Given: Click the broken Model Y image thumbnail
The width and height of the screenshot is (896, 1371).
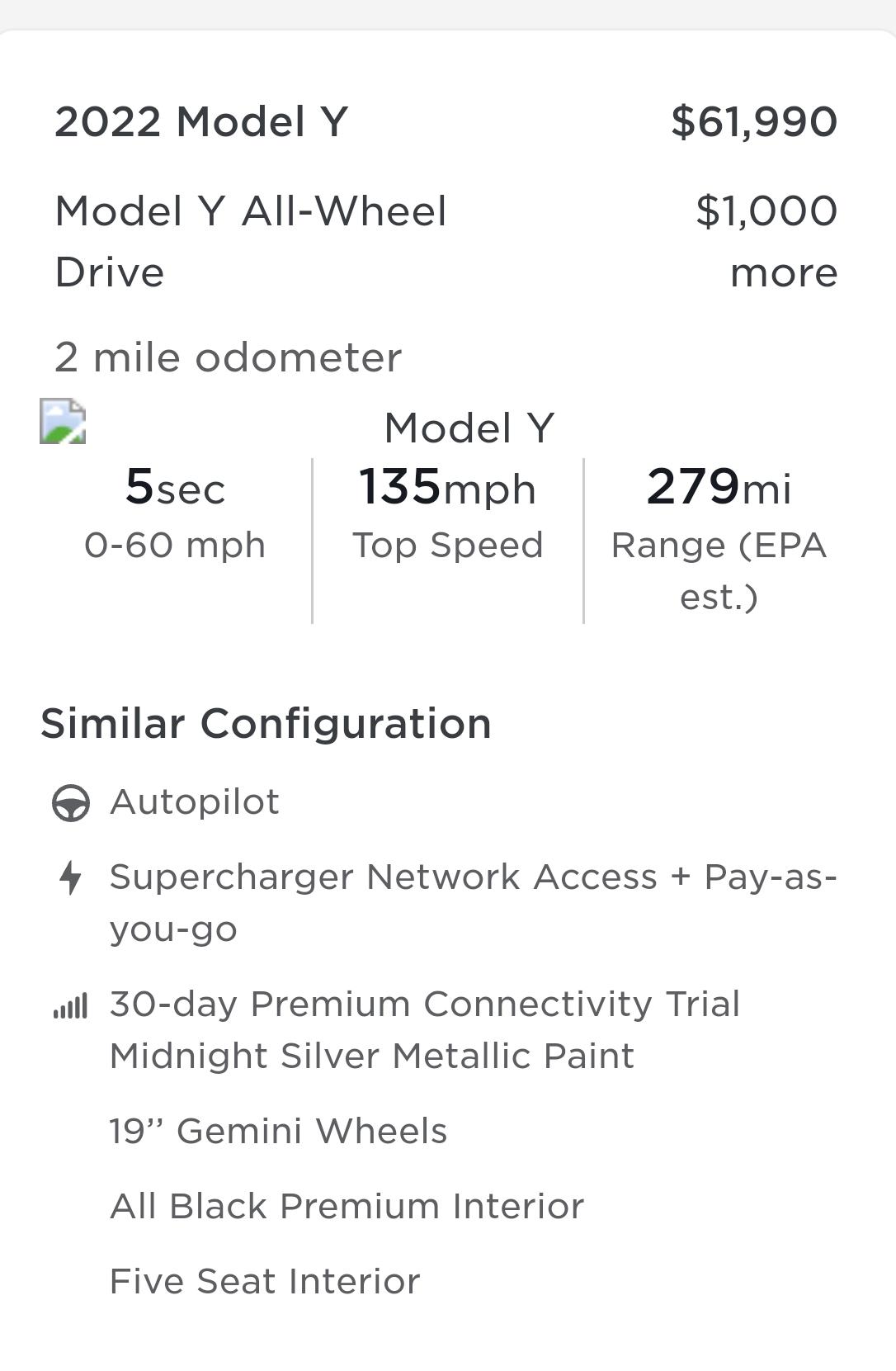Looking at the screenshot, I should tap(63, 422).
